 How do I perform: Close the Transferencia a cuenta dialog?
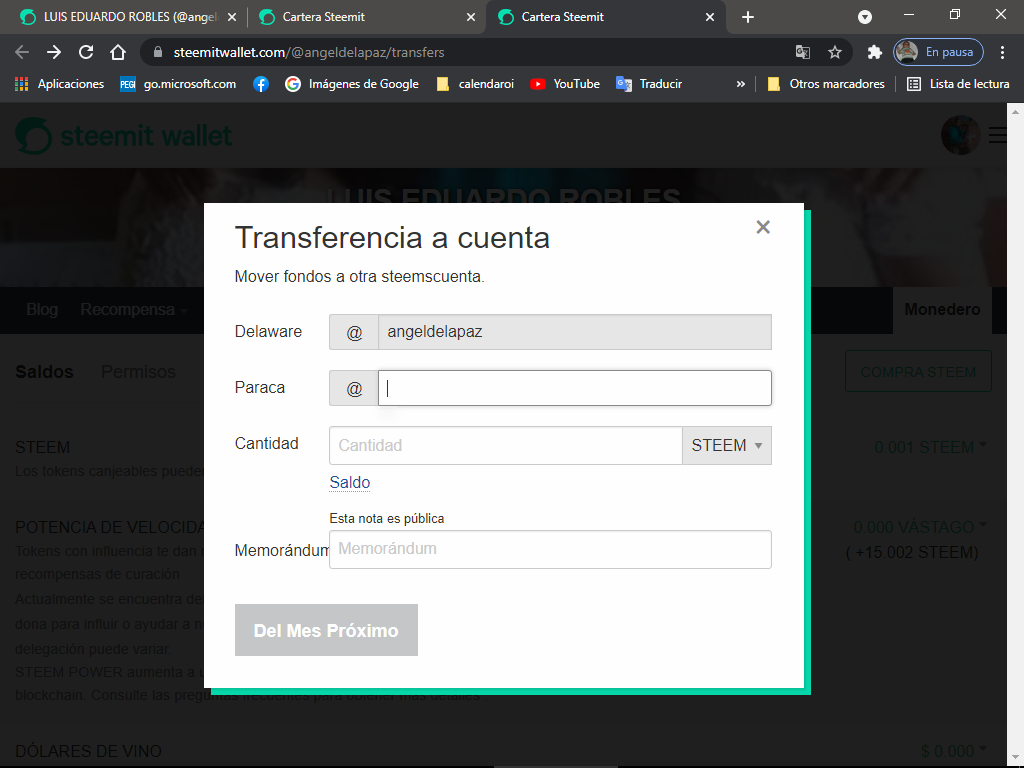[763, 227]
